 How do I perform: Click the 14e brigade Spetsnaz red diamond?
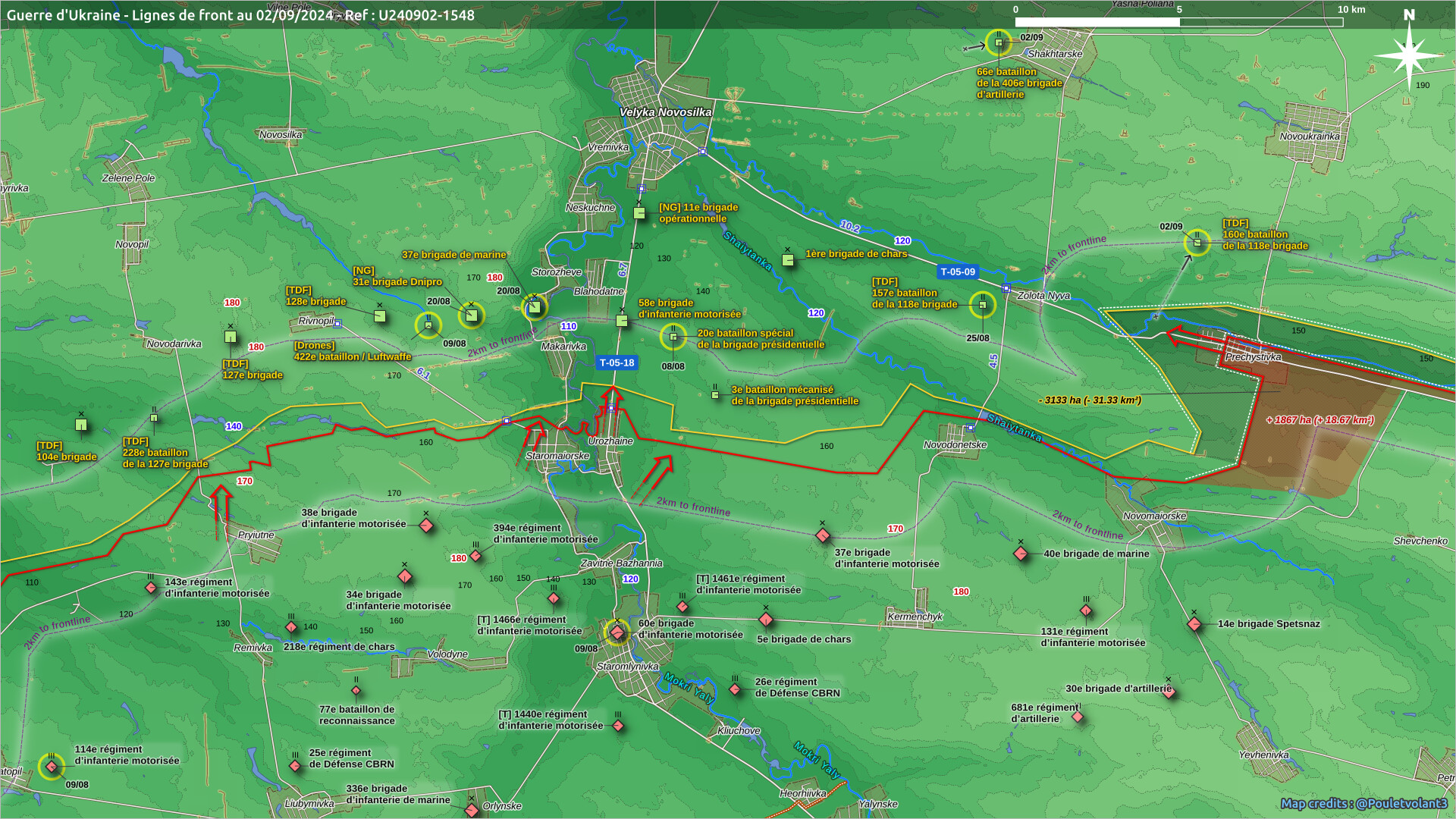[1194, 624]
